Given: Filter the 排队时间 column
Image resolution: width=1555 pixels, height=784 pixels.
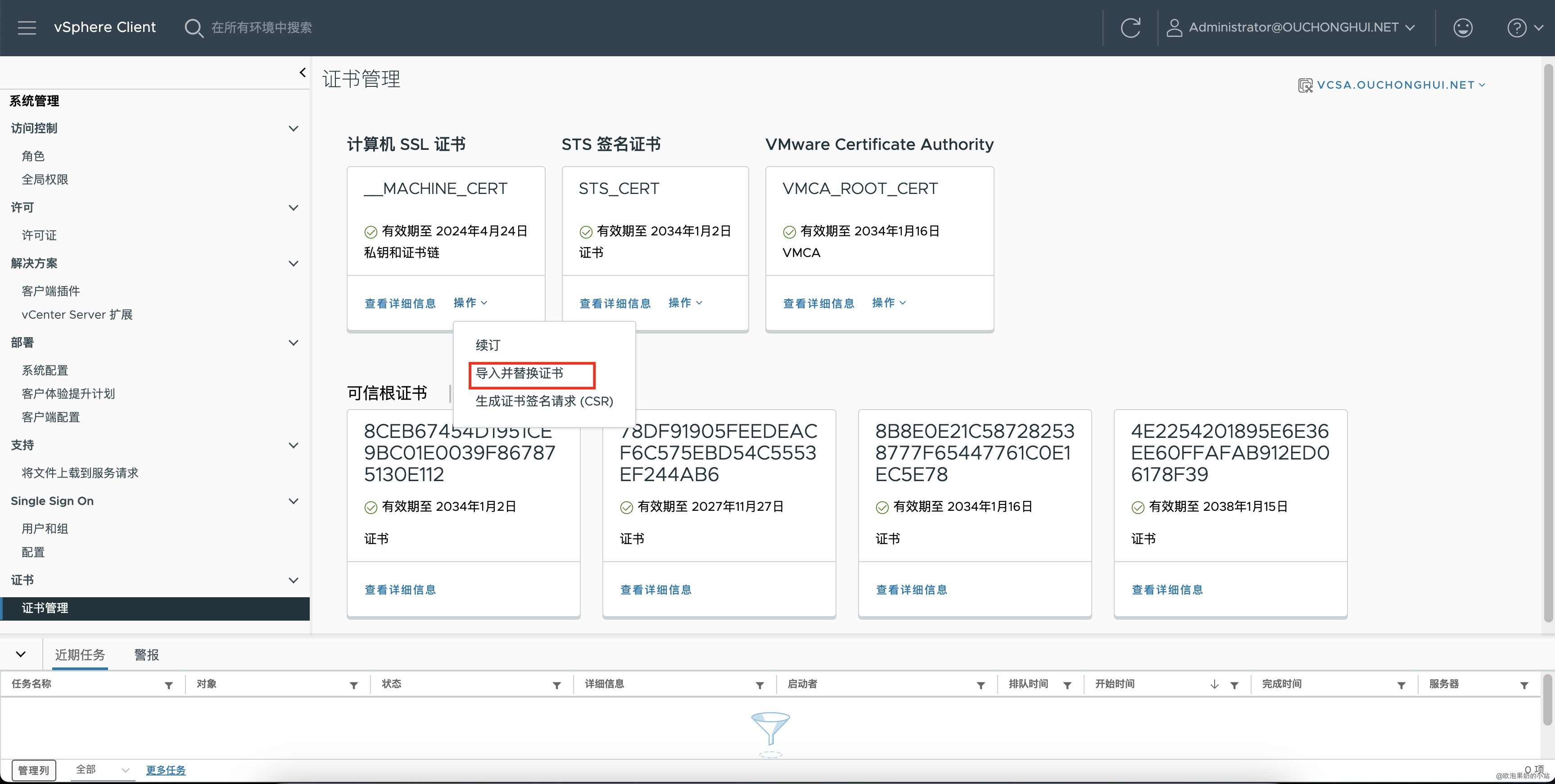Looking at the screenshot, I should click(1067, 685).
